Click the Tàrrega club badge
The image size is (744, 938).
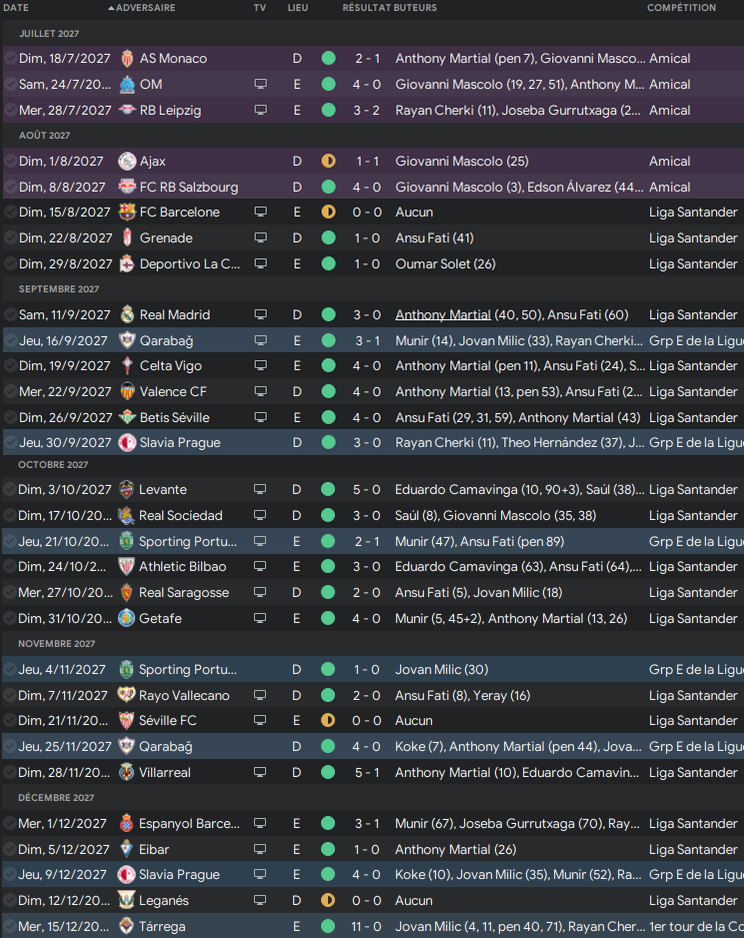126,926
